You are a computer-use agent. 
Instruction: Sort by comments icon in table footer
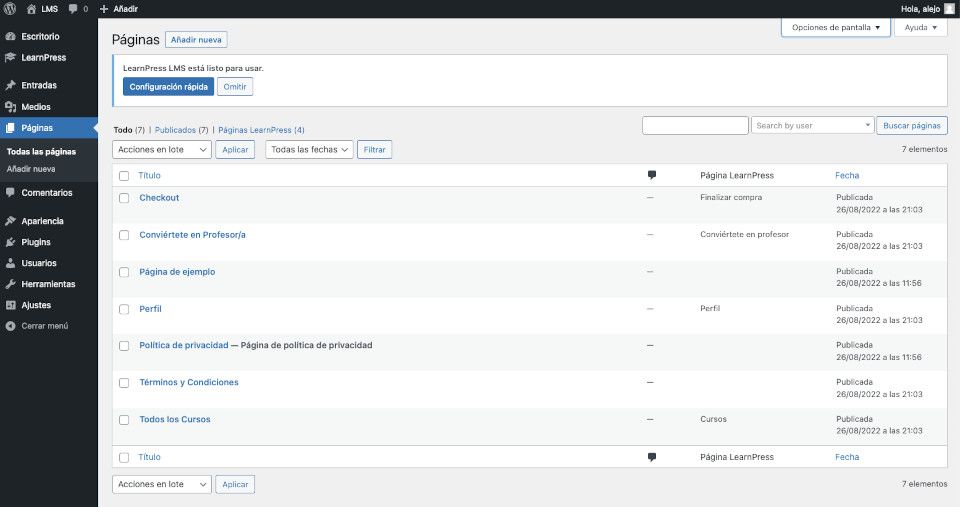[651, 457]
